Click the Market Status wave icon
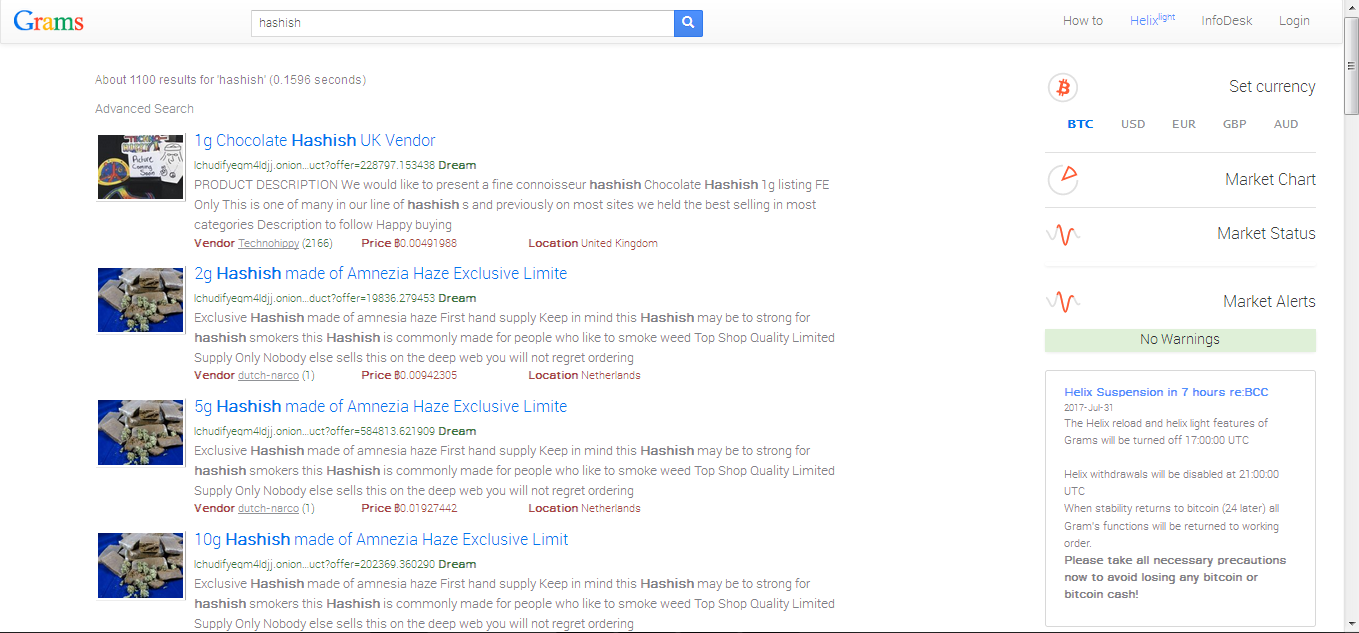Viewport: 1359px width, 633px height. coord(1063,235)
